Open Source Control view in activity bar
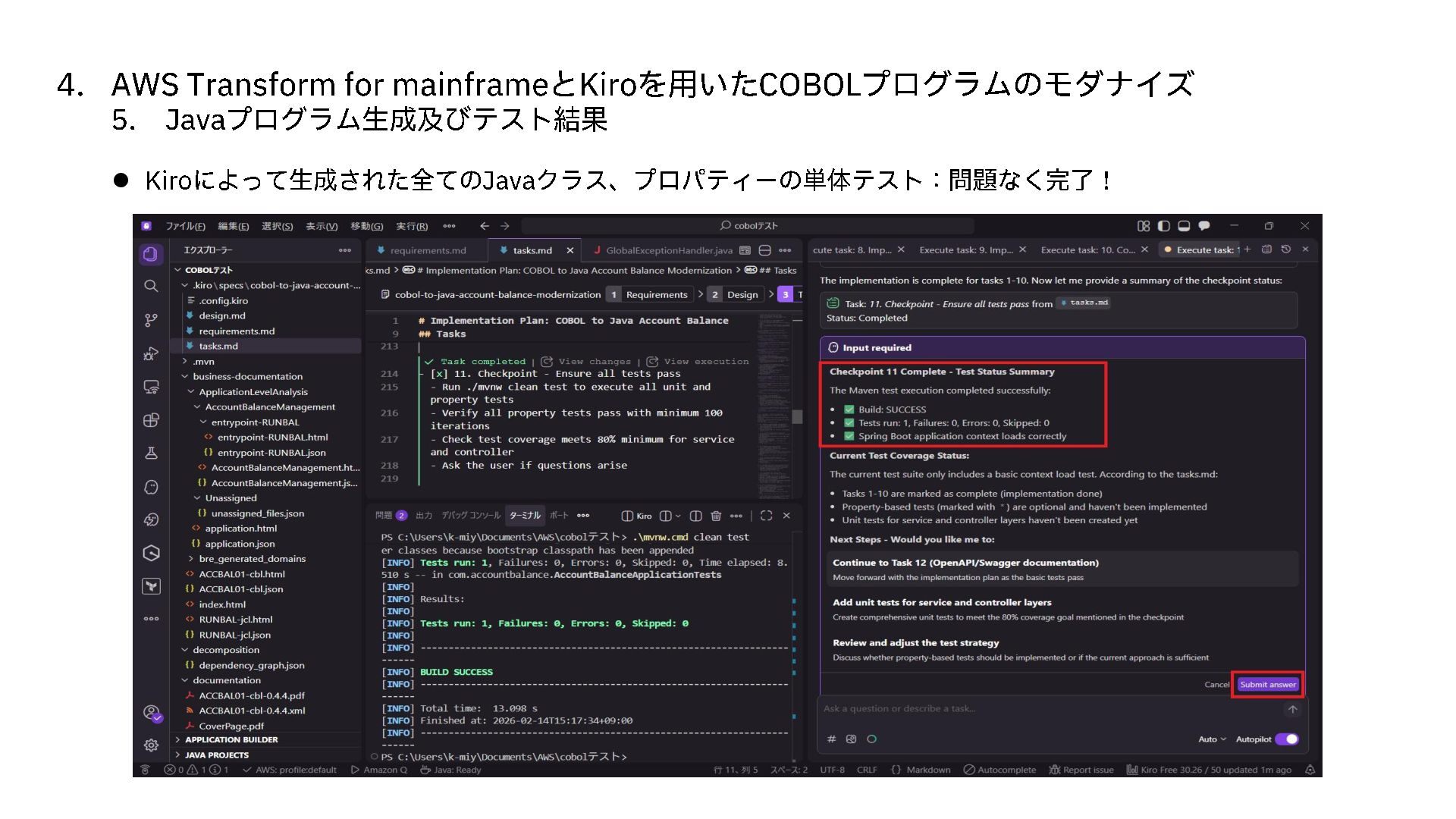Image resolution: width=1456 pixels, height=819 pixels. coord(151,320)
